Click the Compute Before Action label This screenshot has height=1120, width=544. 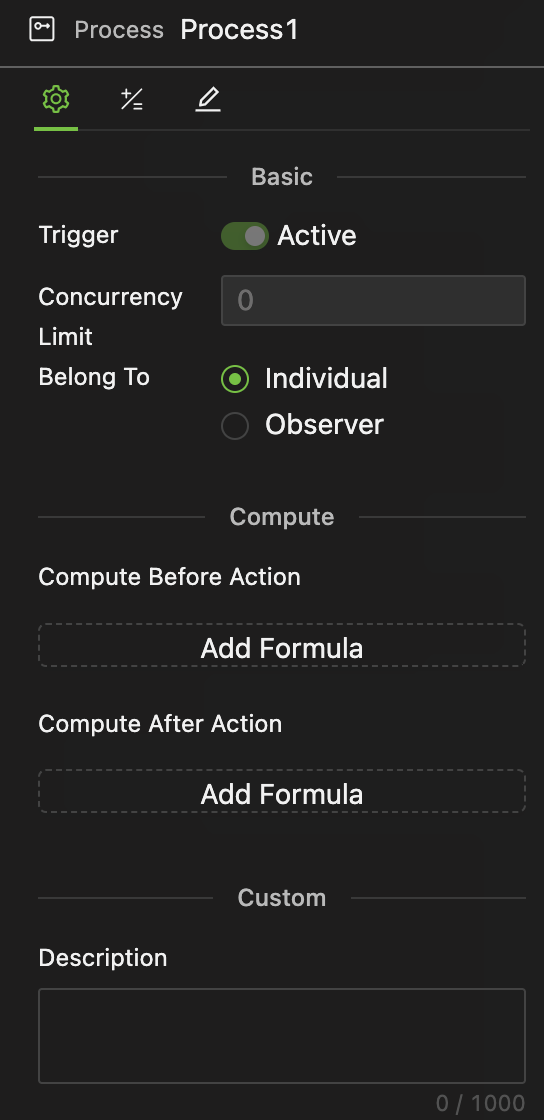[x=169, y=576]
